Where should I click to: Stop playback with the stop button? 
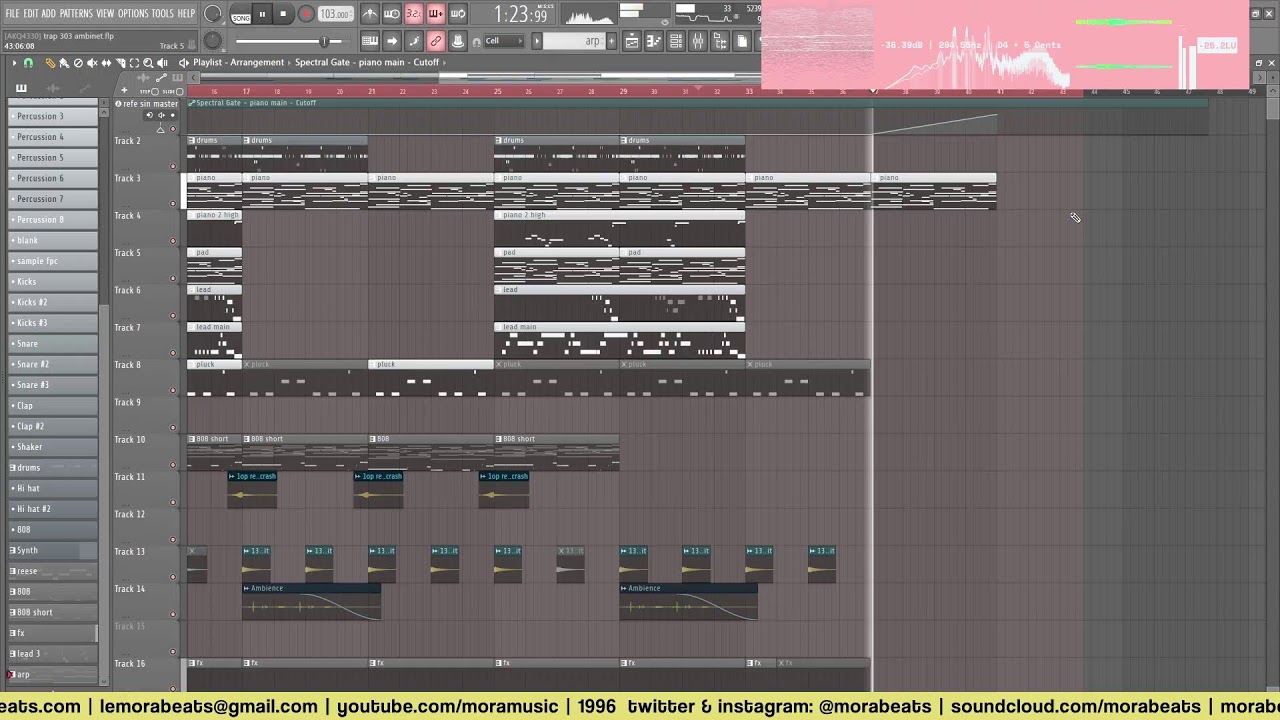point(284,14)
